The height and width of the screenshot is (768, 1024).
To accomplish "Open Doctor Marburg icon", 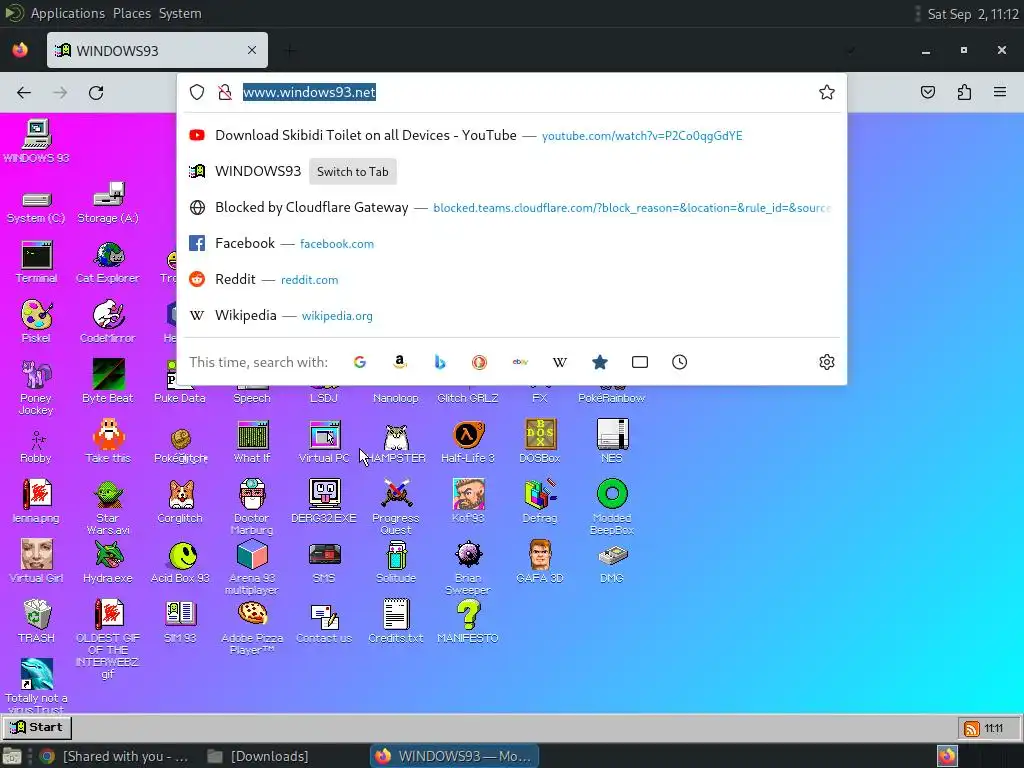I will coord(252,507).
